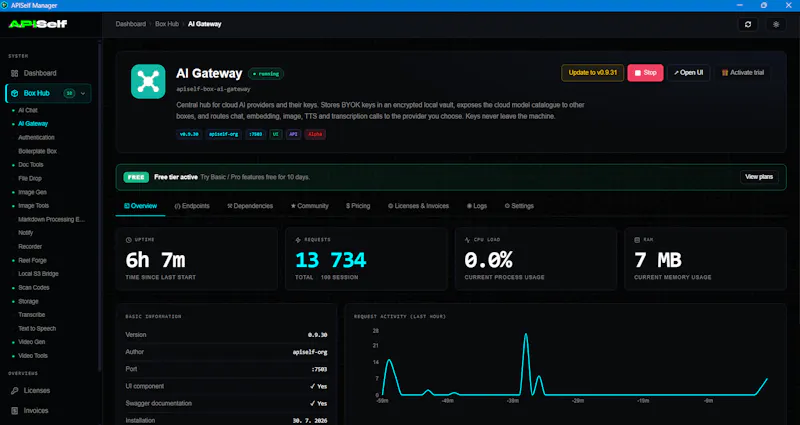Open File Drop in sidebar
Viewport: 800px width, 425px height.
tap(30, 179)
